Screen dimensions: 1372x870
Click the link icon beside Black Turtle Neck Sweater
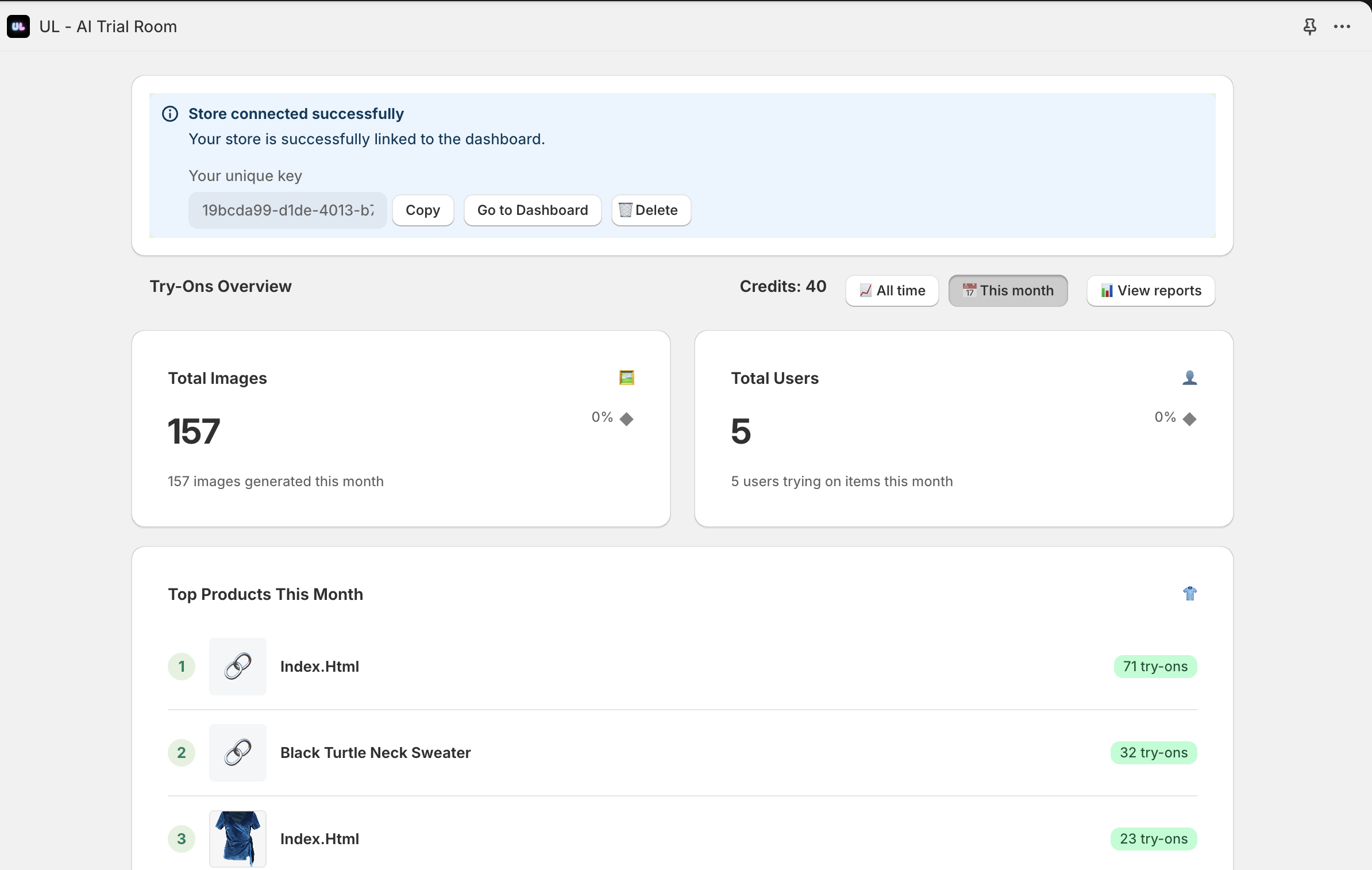click(x=238, y=753)
